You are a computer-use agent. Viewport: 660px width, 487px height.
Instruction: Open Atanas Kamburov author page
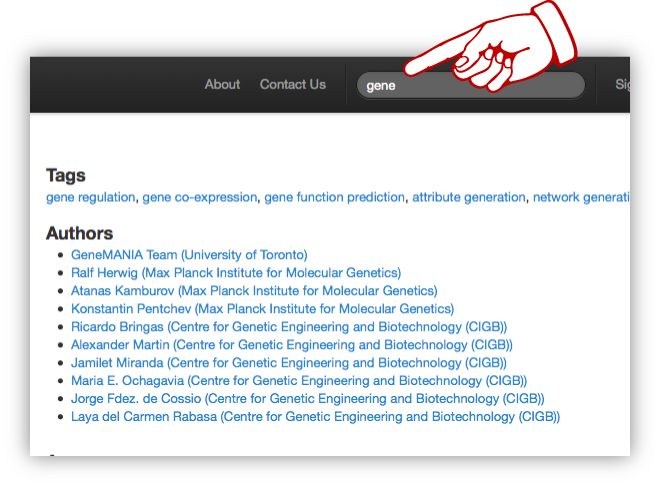[254, 291]
